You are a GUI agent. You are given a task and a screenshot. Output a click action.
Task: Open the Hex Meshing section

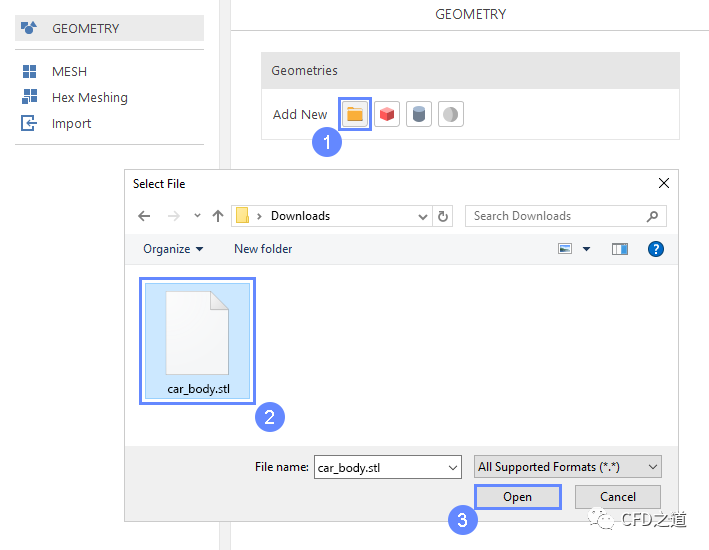point(89,98)
